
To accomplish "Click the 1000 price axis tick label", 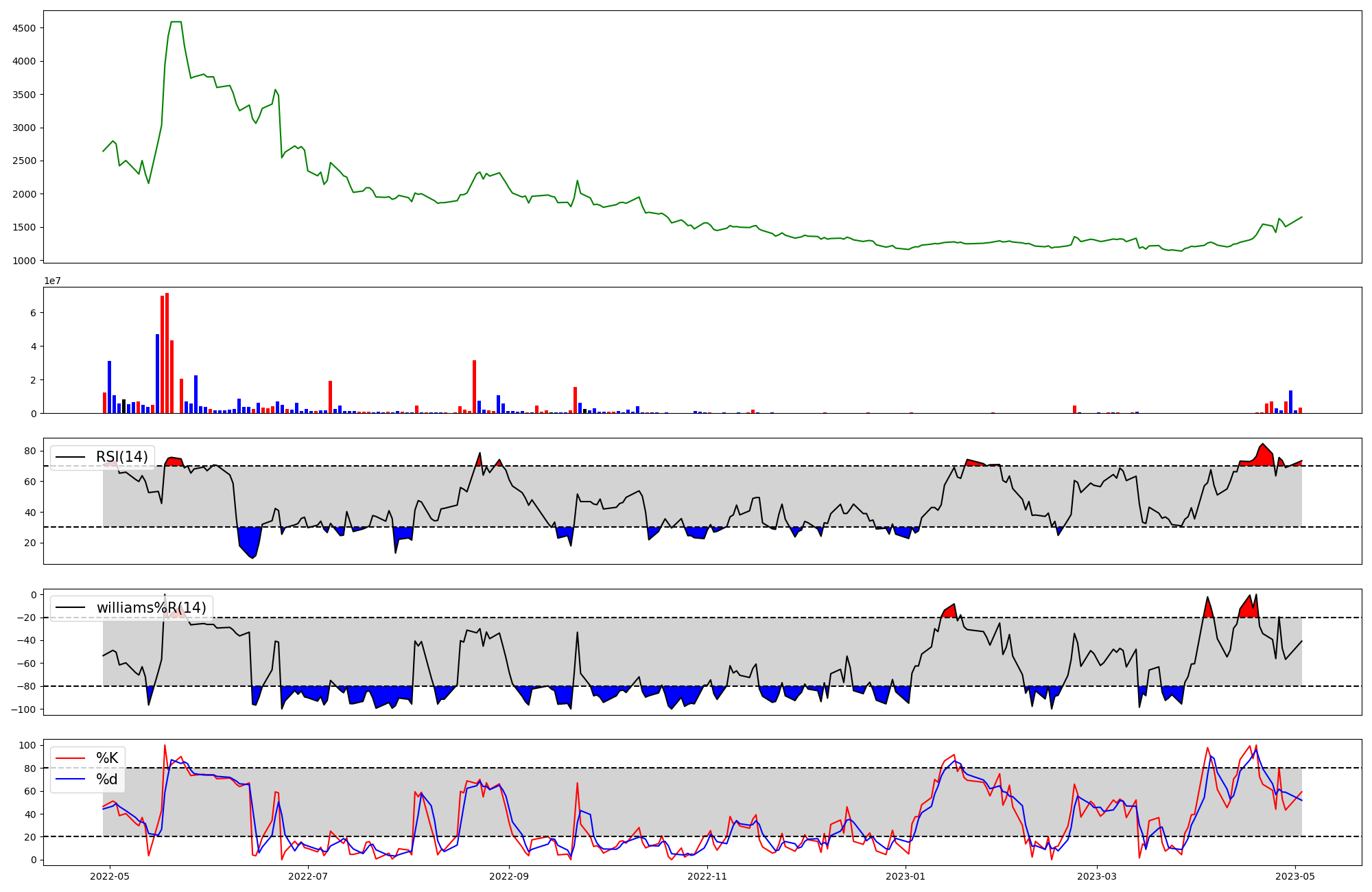I will pos(24,261).
